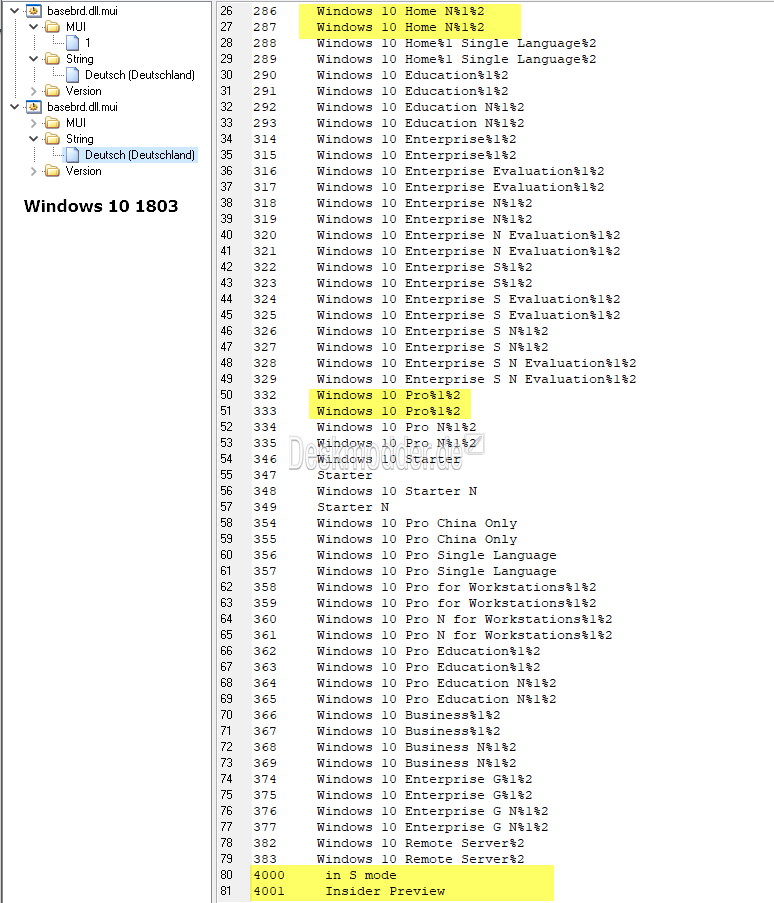The width and height of the screenshot is (774, 903).
Task: Click folder icon of expanded MUI node
Action: pos(52,26)
